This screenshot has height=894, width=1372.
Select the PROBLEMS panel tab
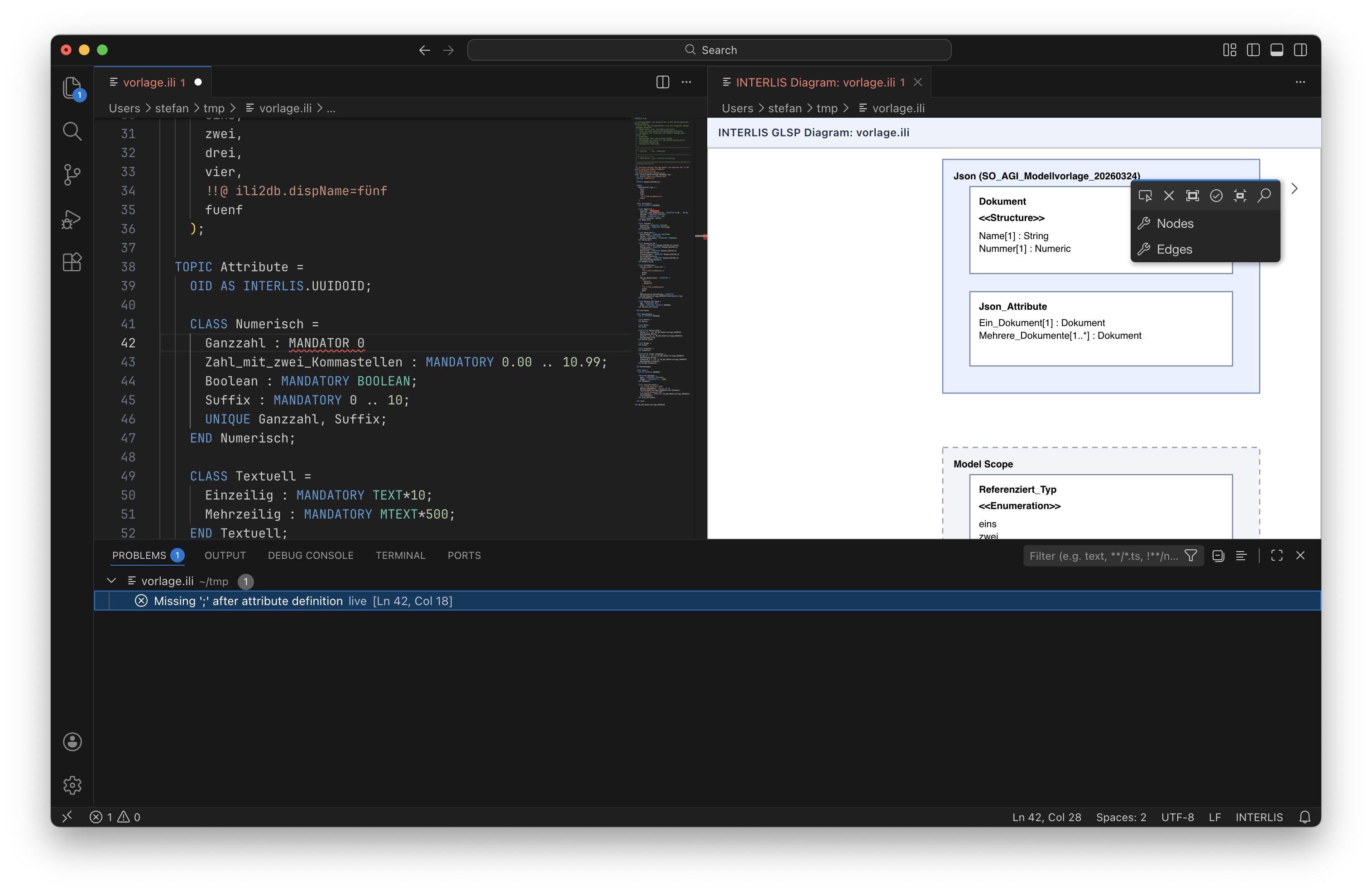pyautogui.click(x=148, y=556)
